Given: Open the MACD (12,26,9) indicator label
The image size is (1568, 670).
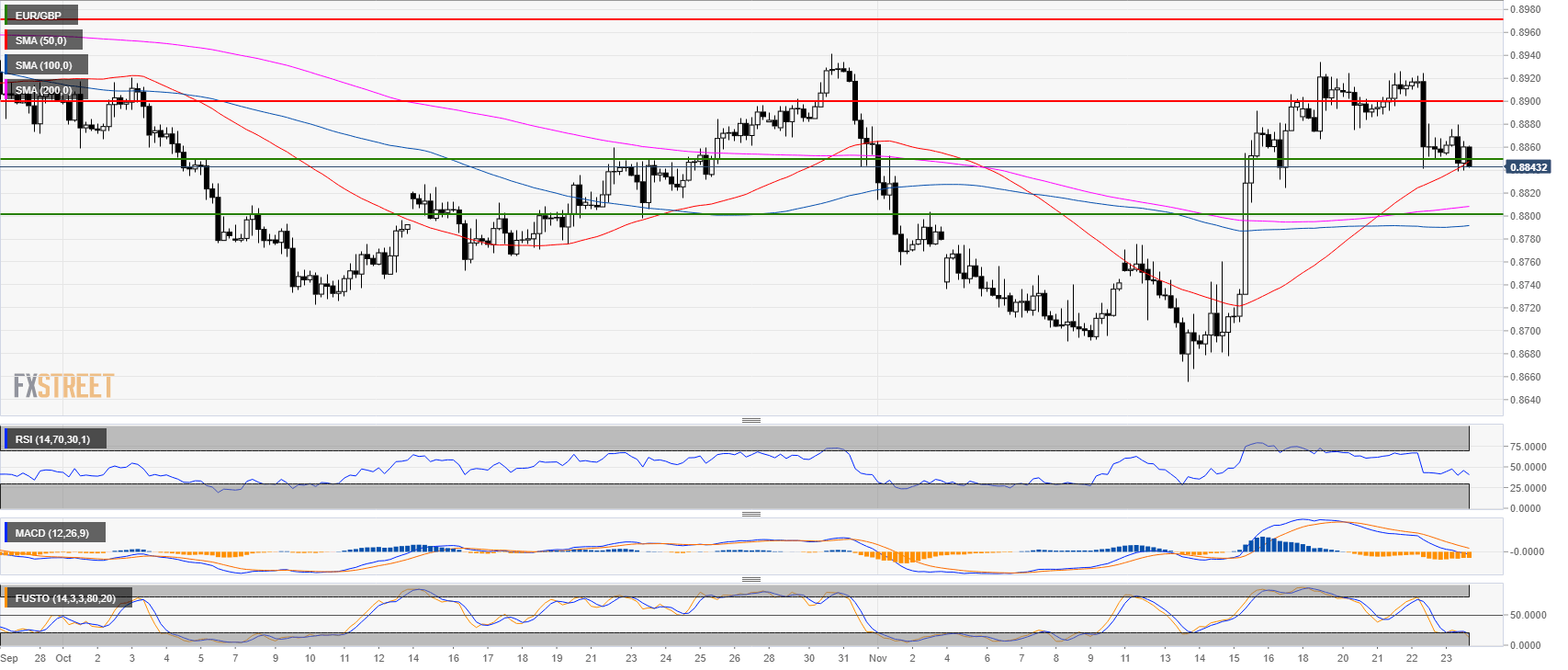Looking at the screenshot, I should 52,533.
